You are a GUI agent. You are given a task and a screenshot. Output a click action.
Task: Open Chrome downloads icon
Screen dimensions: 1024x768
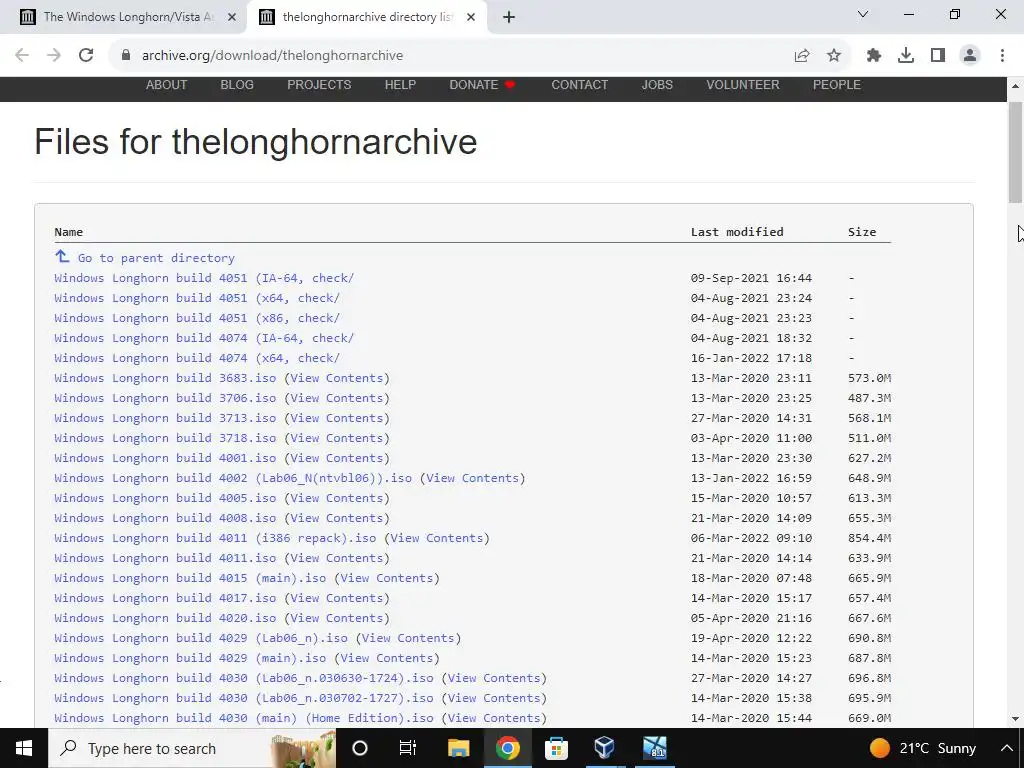[x=906, y=56]
